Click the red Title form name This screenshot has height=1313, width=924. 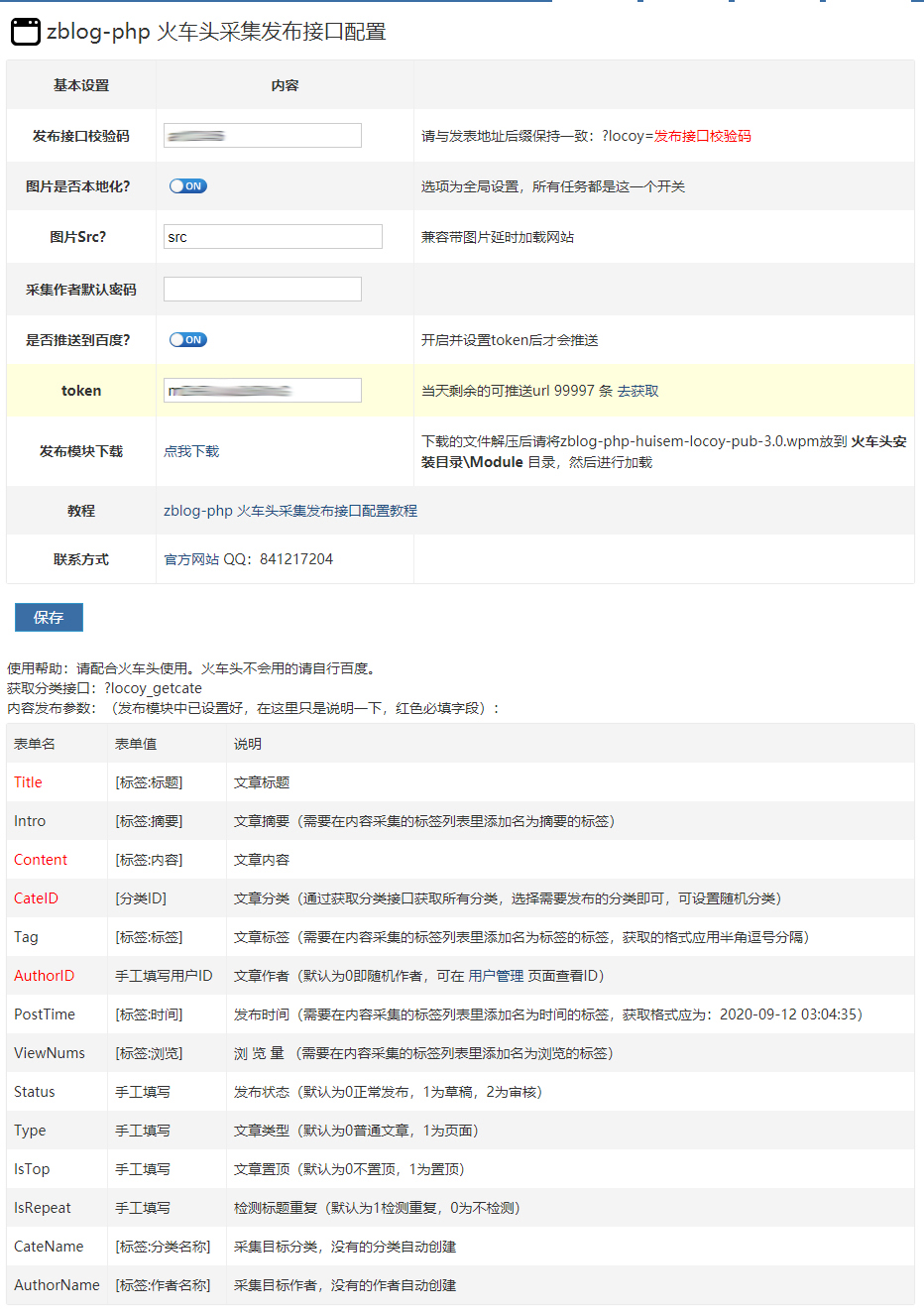tap(28, 782)
